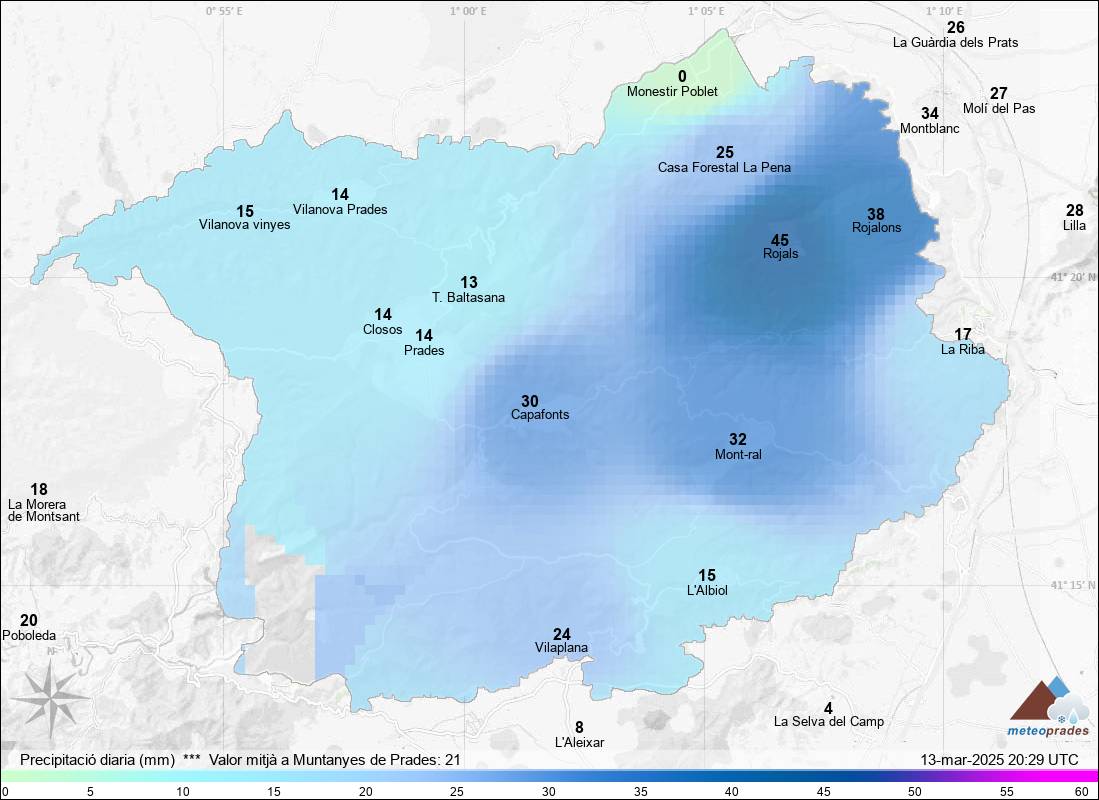1099x800 pixels.
Task: Click the Poboleda station label
Action: (x=29, y=636)
